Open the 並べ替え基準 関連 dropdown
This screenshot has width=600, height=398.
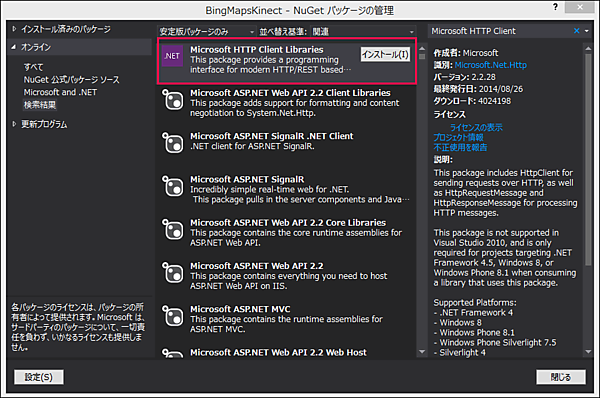click(363, 31)
